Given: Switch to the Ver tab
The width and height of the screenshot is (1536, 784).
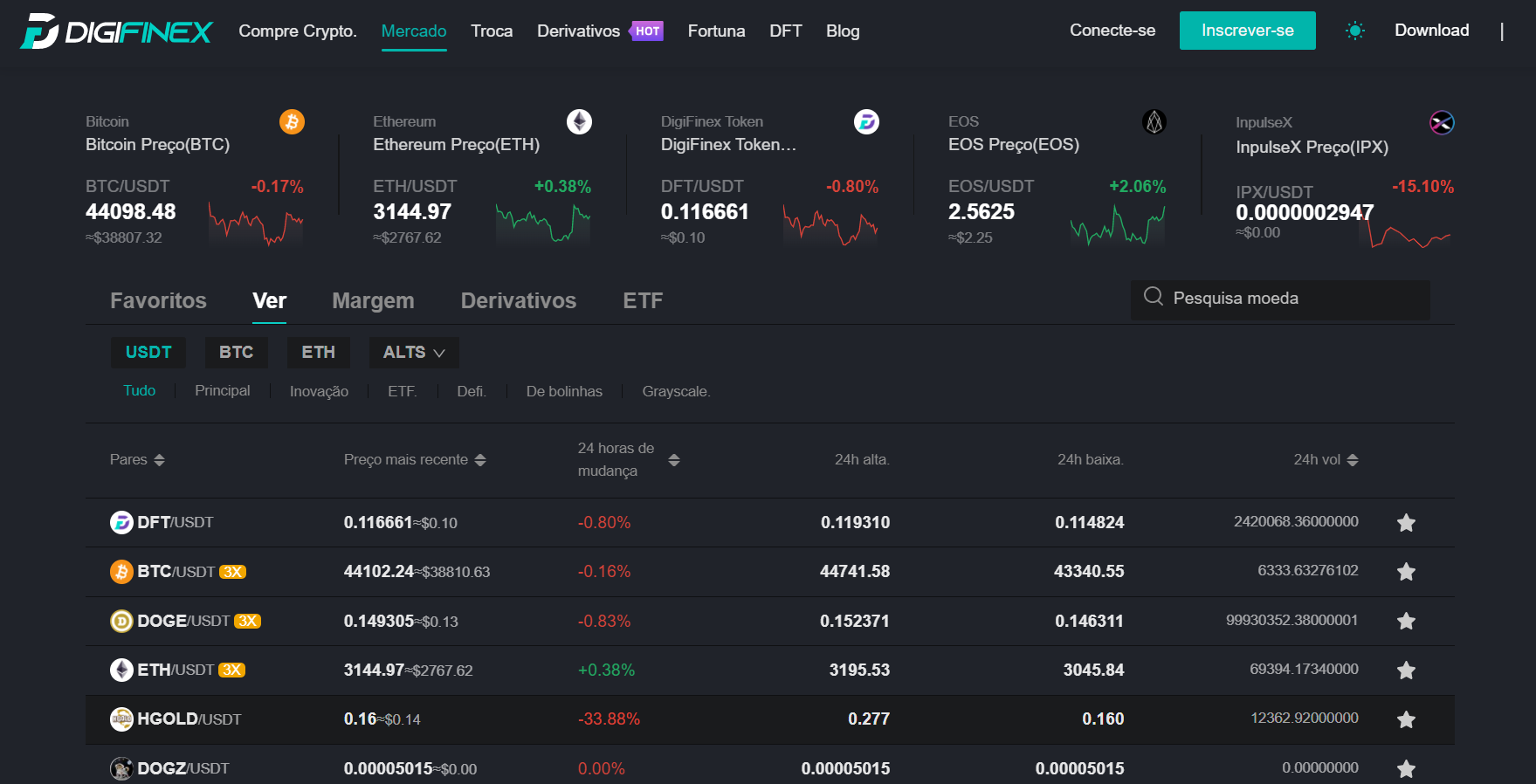Looking at the screenshot, I should [x=269, y=300].
